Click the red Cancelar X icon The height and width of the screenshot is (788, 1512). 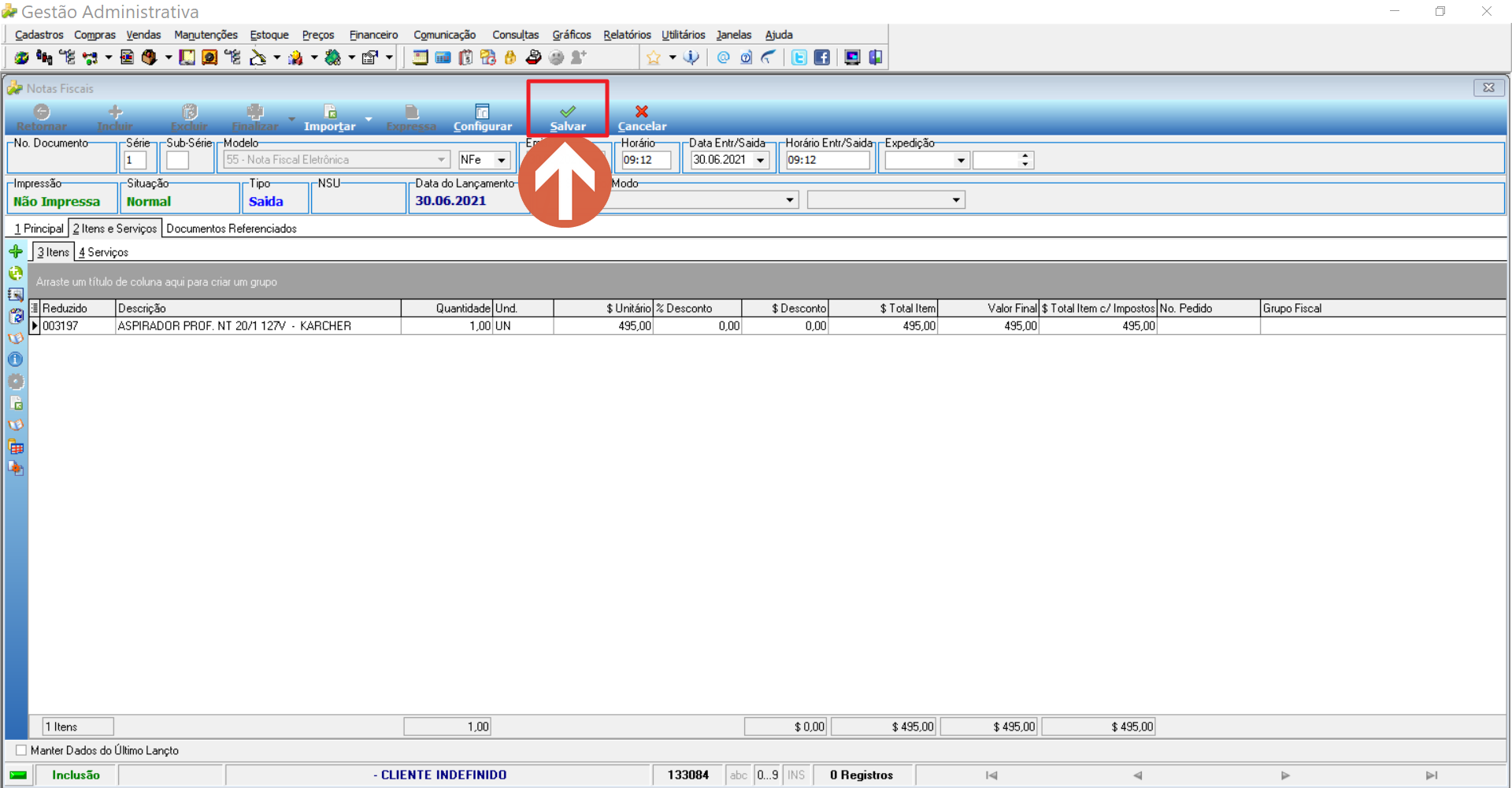642,111
